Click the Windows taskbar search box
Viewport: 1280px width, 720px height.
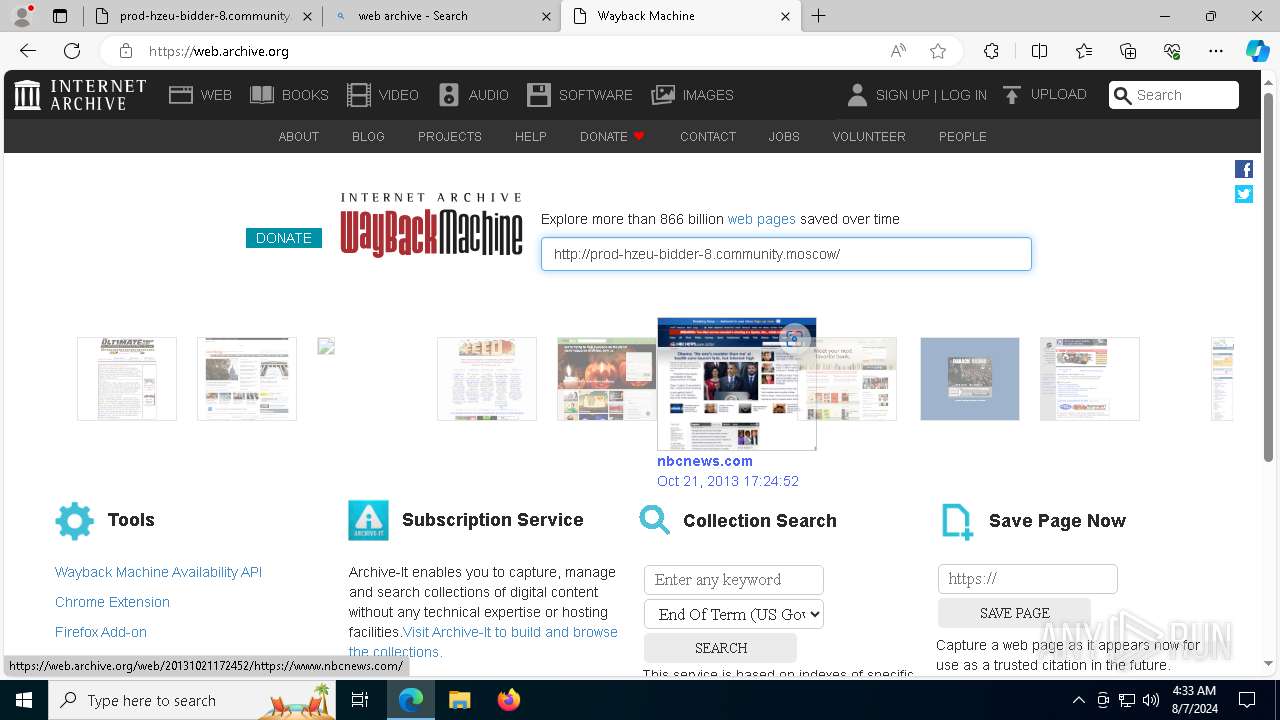(192, 700)
